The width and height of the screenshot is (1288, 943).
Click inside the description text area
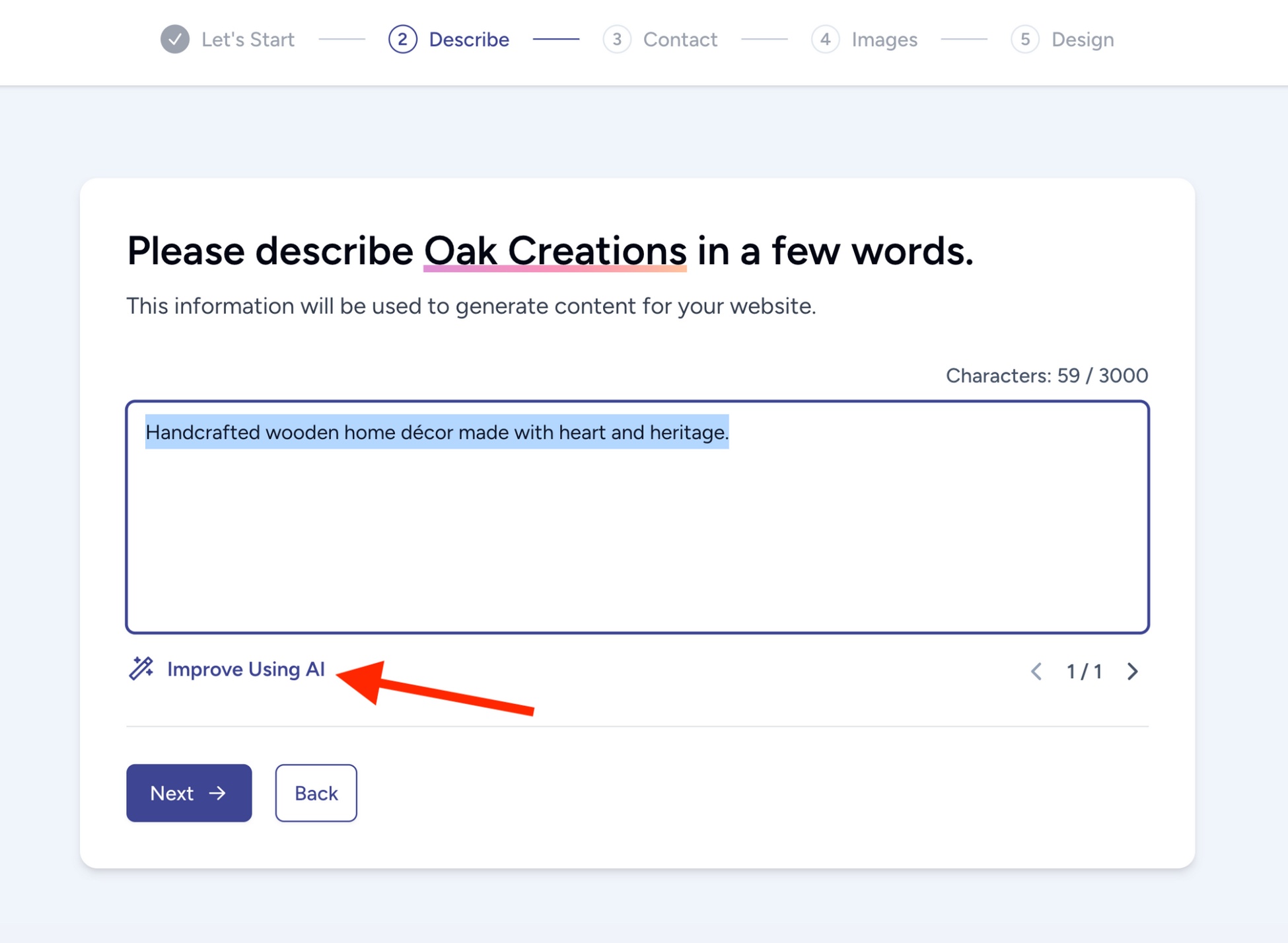coord(637,541)
